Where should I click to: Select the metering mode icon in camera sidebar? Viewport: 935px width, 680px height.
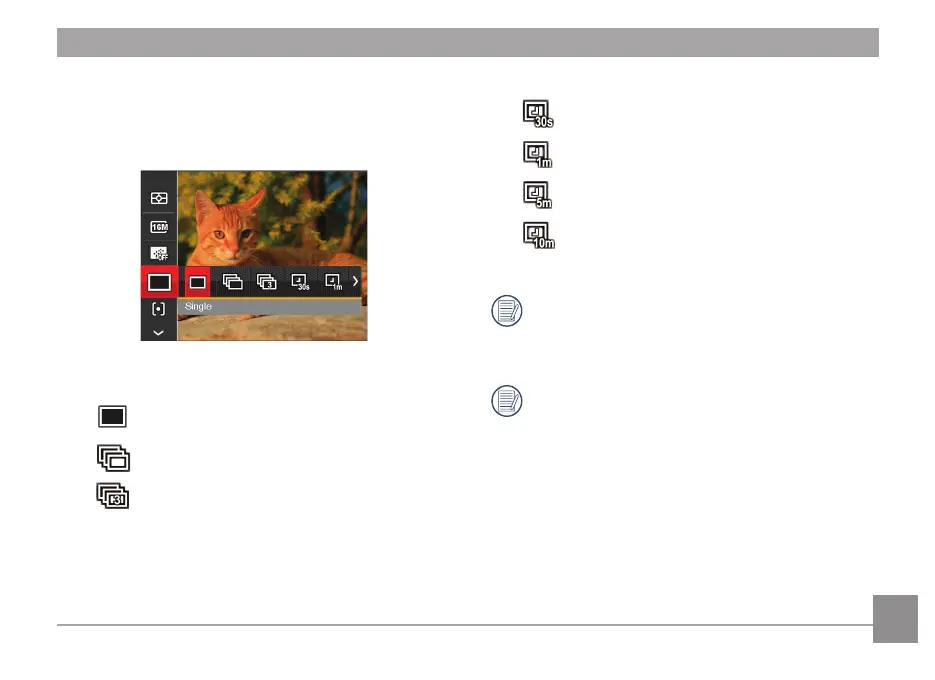click(159, 198)
